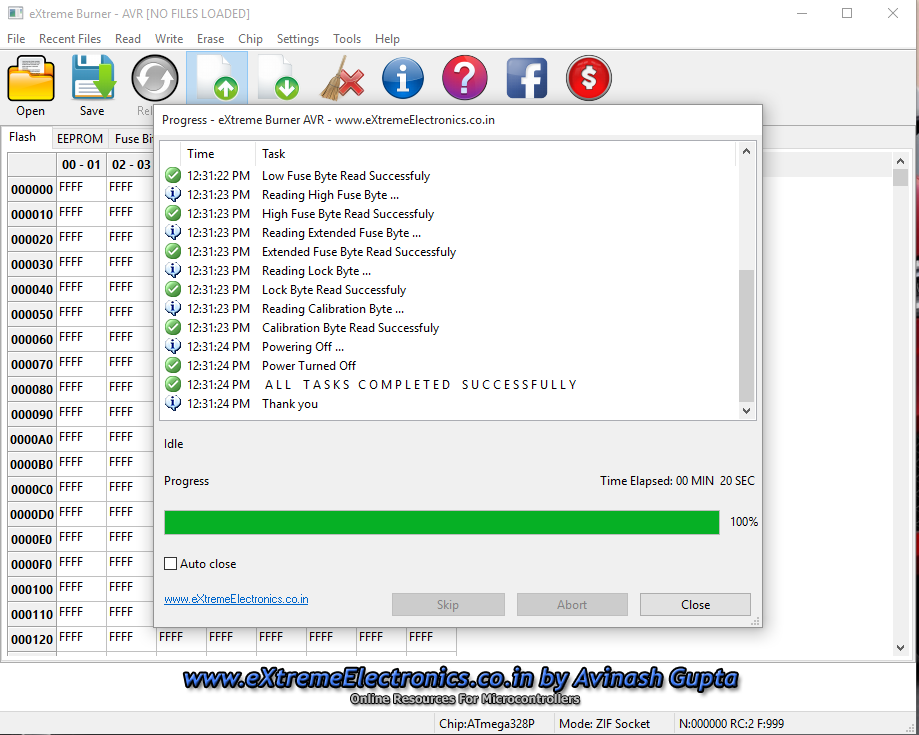
Task: Click the task log scroll down arrow
Action: pyautogui.click(x=746, y=411)
